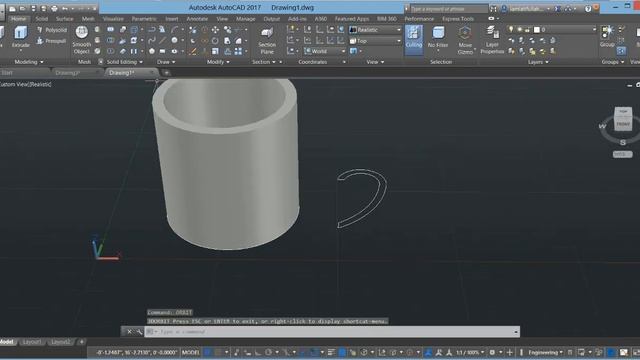Open the Help question mark icon

click(588, 9)
